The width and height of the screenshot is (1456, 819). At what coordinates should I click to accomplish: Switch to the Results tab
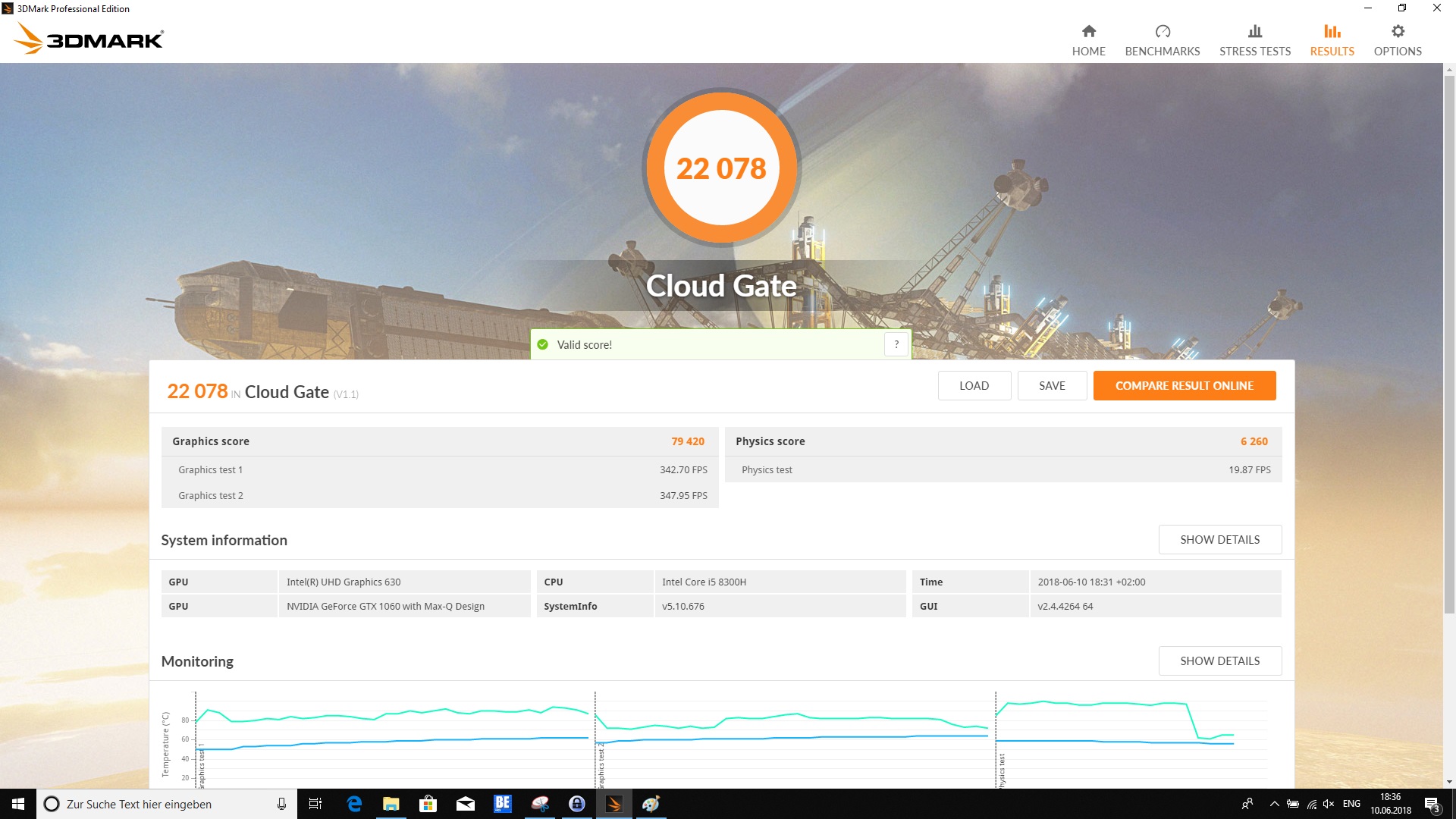pyautogui.click(x=1332, y=39)
